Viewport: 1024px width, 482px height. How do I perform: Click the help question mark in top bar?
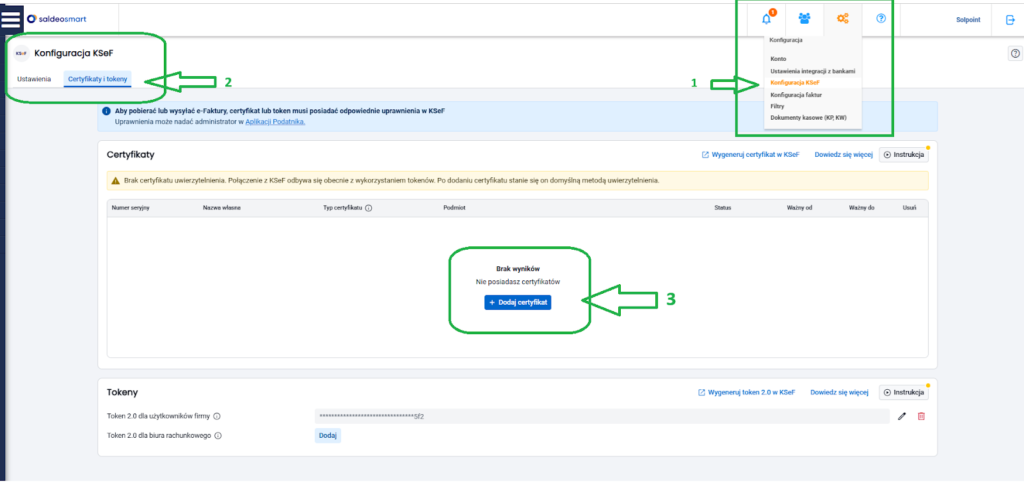(881, 18)
